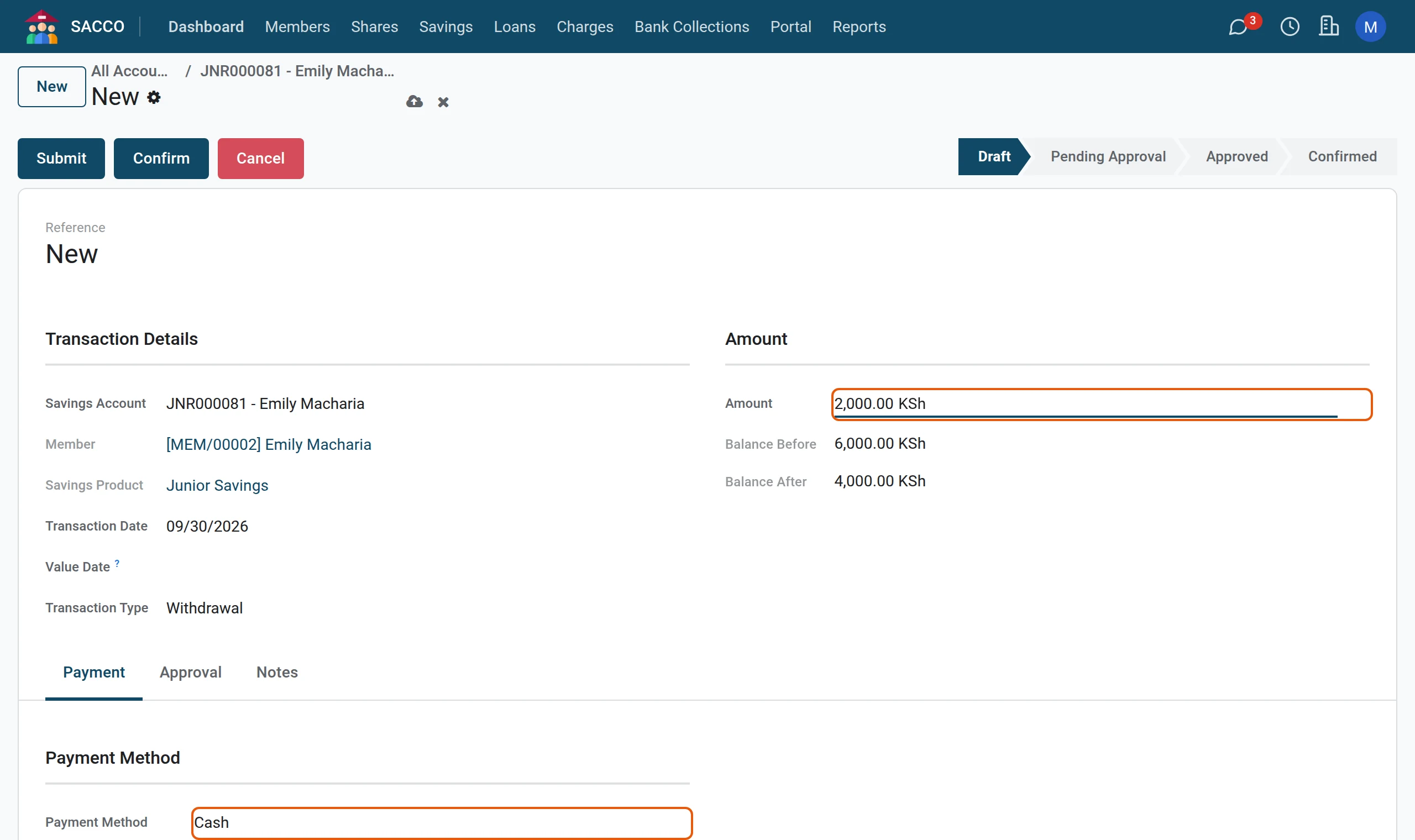This screenshot has width=1415, height=840.
Task: Click the SACCO app logo icon
Action: coord(41,27)
